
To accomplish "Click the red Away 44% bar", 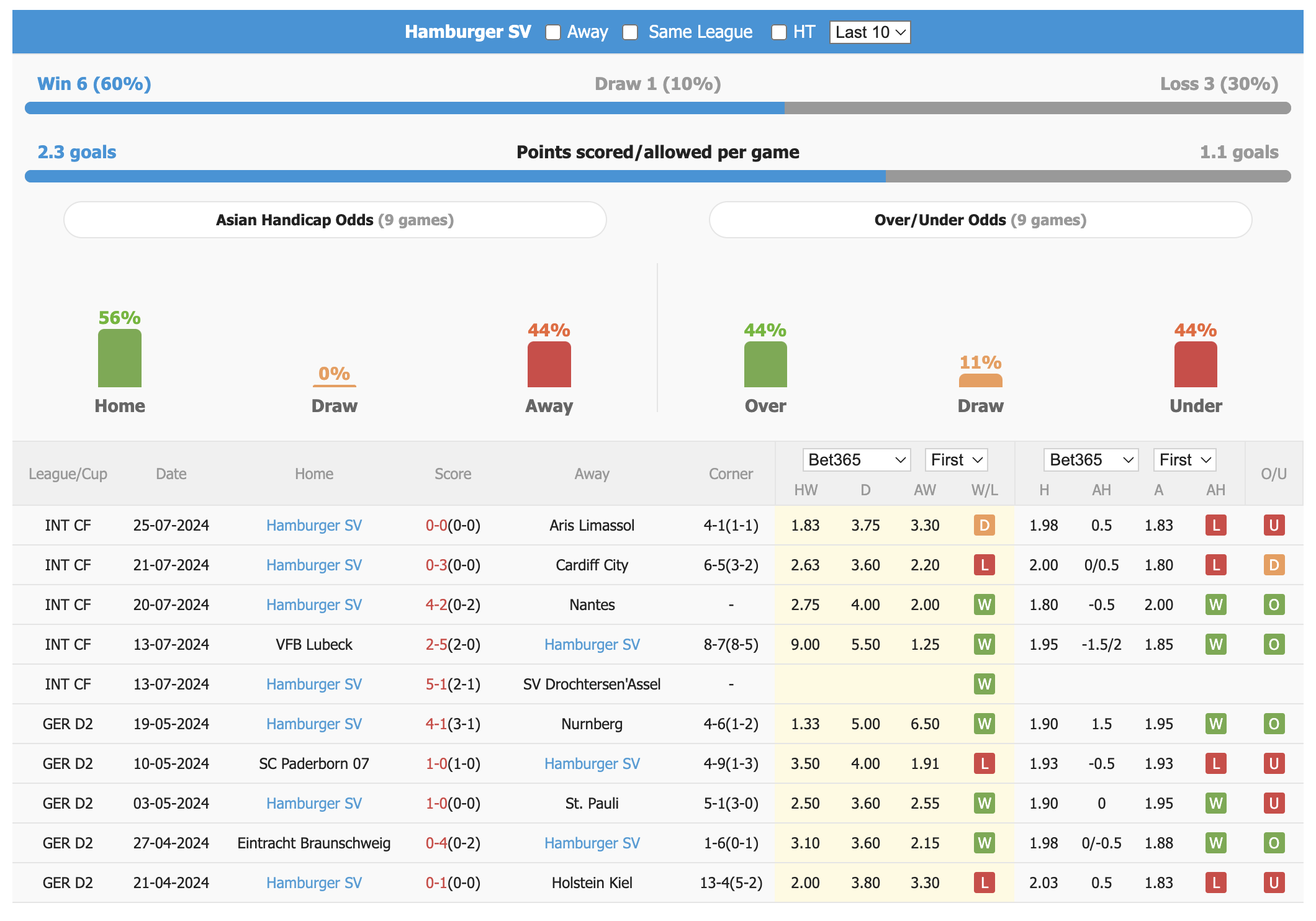I will point(549,364).
